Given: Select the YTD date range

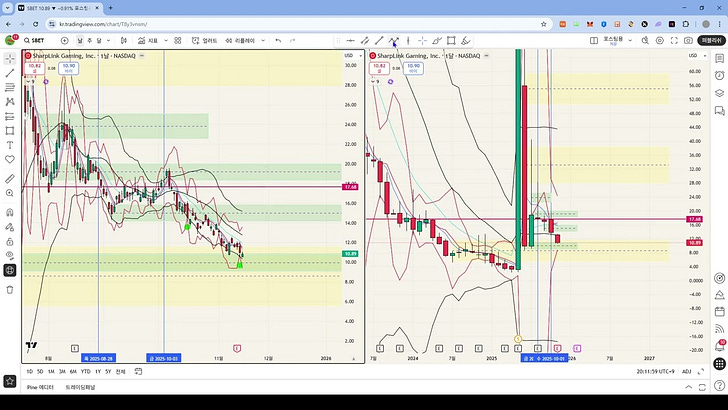Looking at the screenshot, I should tap(85, 371).
